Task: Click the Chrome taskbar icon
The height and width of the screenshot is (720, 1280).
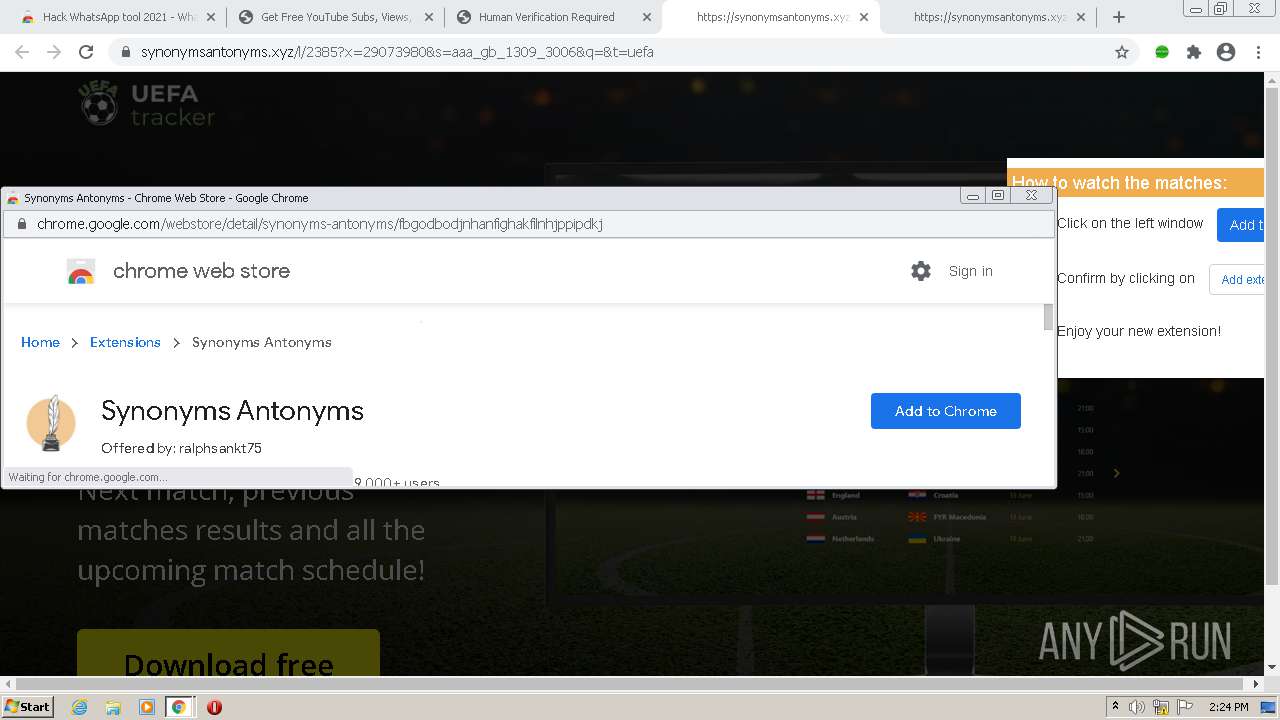Action: pos(178,707)
